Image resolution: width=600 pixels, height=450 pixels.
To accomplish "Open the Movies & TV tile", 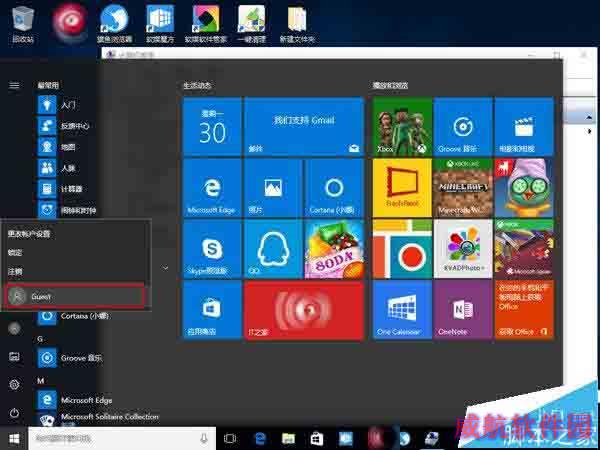I will [524, 127].
